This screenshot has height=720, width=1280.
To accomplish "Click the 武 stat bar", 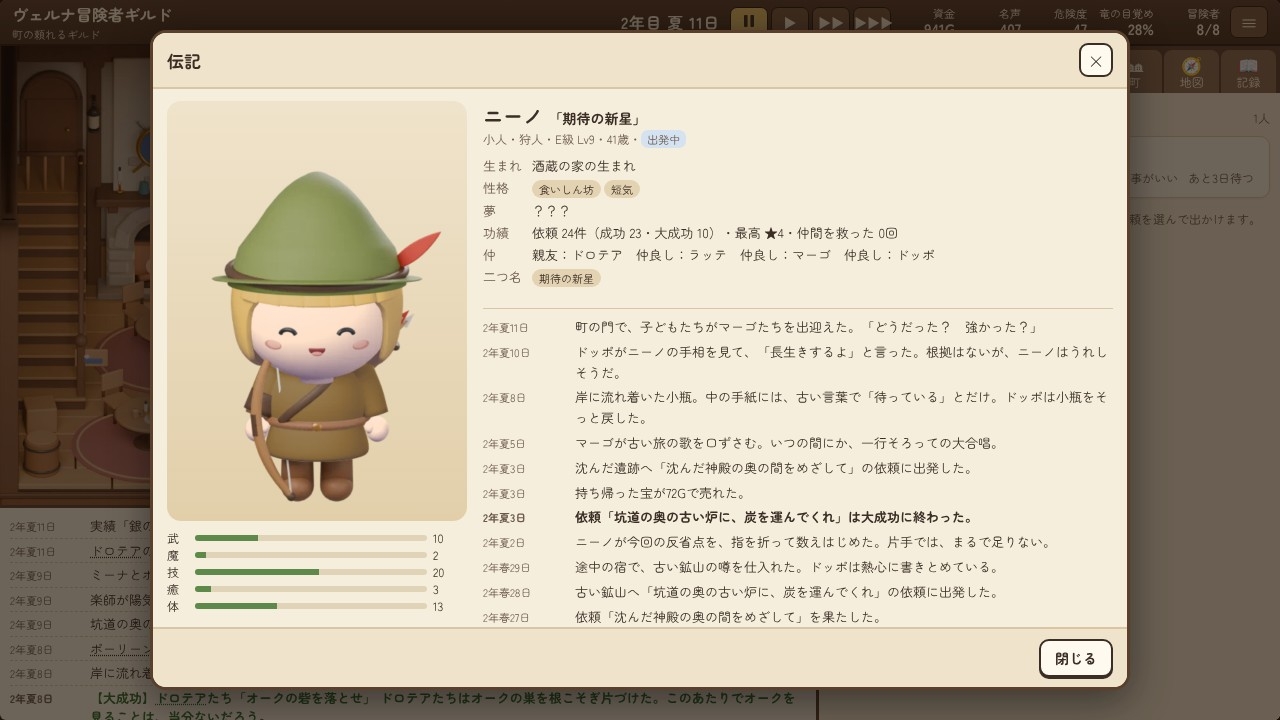I will (311, 539).
